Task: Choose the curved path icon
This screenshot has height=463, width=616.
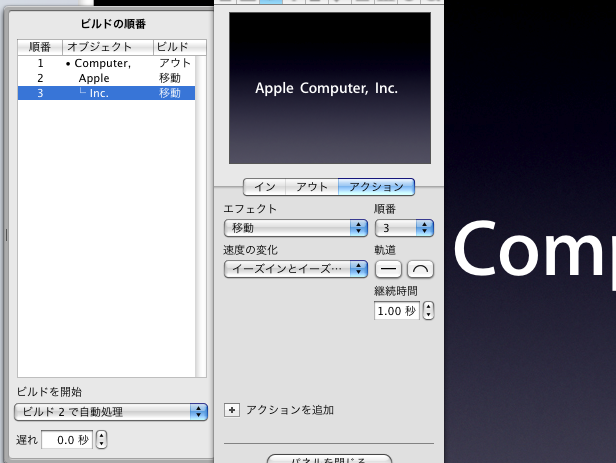Action: 420,269
